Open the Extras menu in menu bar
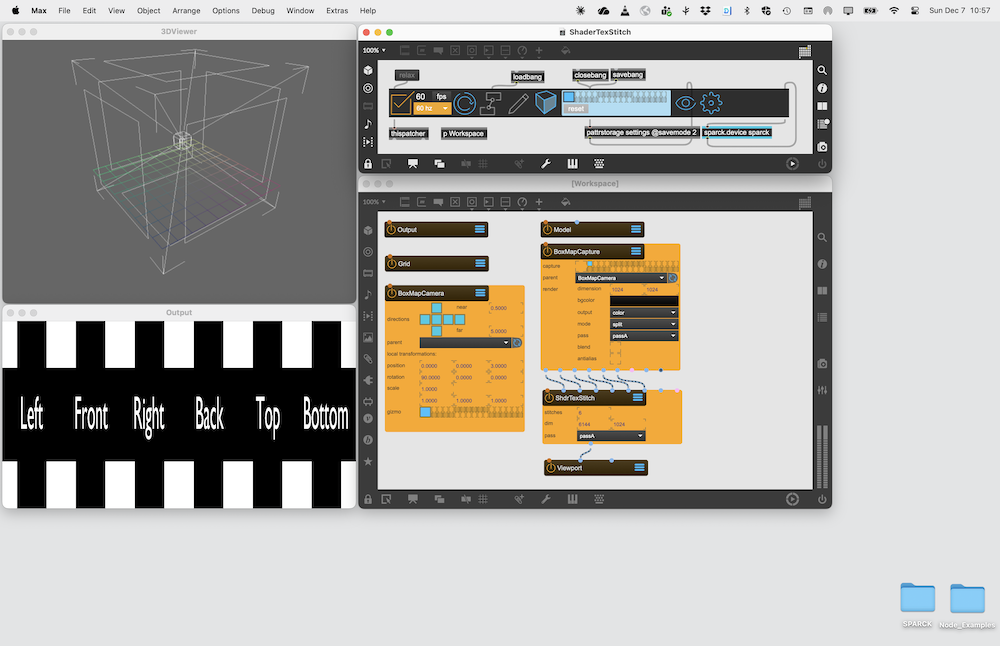Viewport: 1000px width, 646px height. click(x=336, y=10)
